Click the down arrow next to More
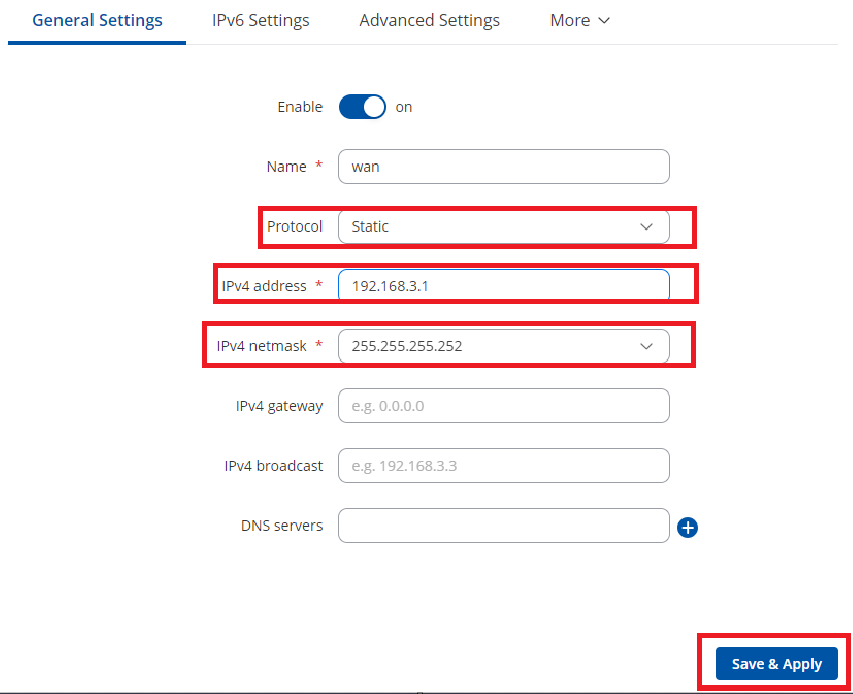 [604, 21]
